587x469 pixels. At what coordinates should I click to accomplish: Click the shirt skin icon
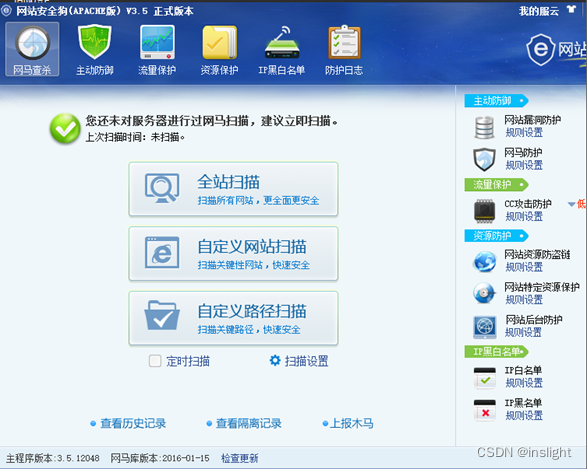click(571, 10)
